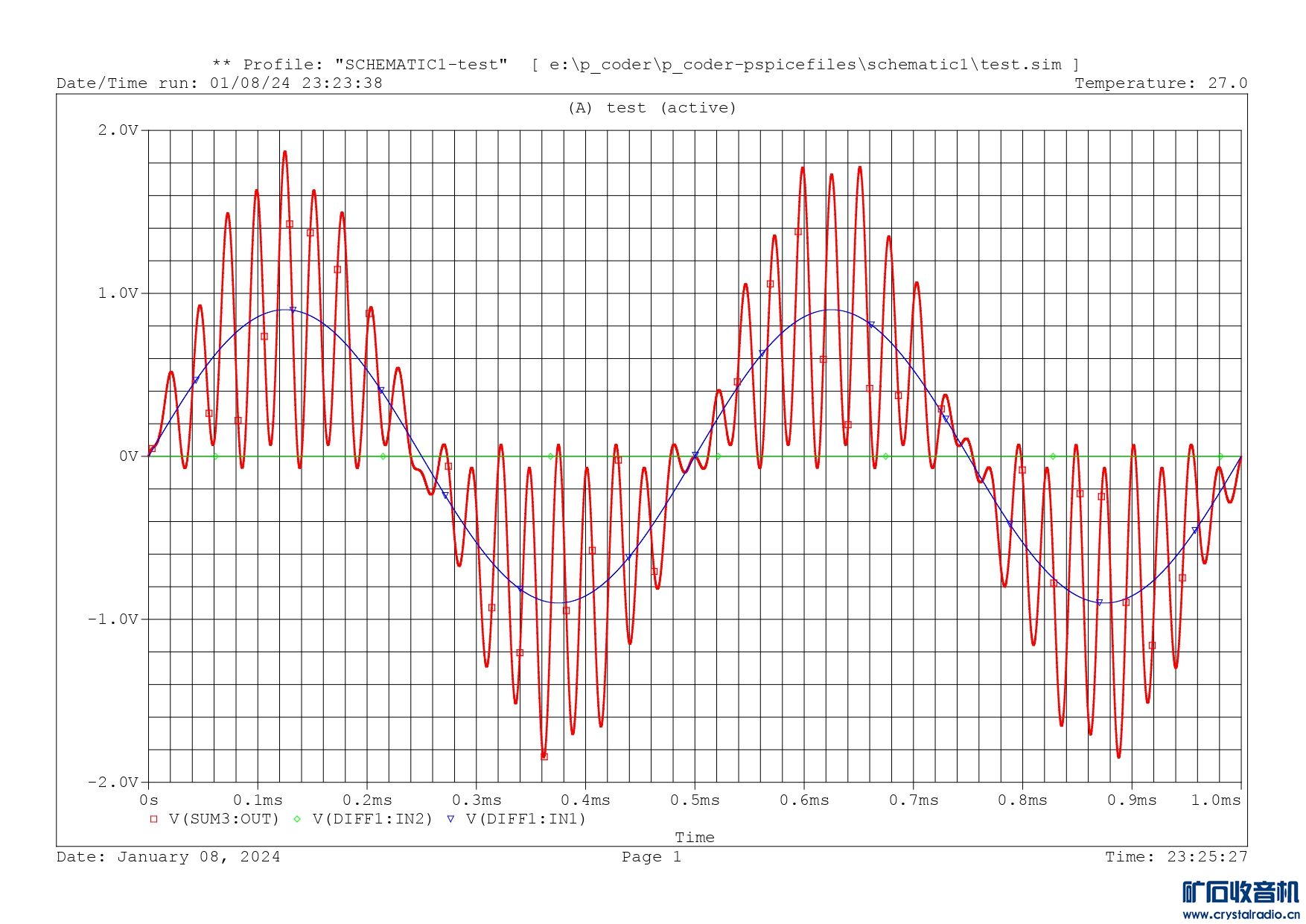This screenshot has height=924, width=1306.
Task: Click the blue triangle legend marker
Action: coord(450,819)
